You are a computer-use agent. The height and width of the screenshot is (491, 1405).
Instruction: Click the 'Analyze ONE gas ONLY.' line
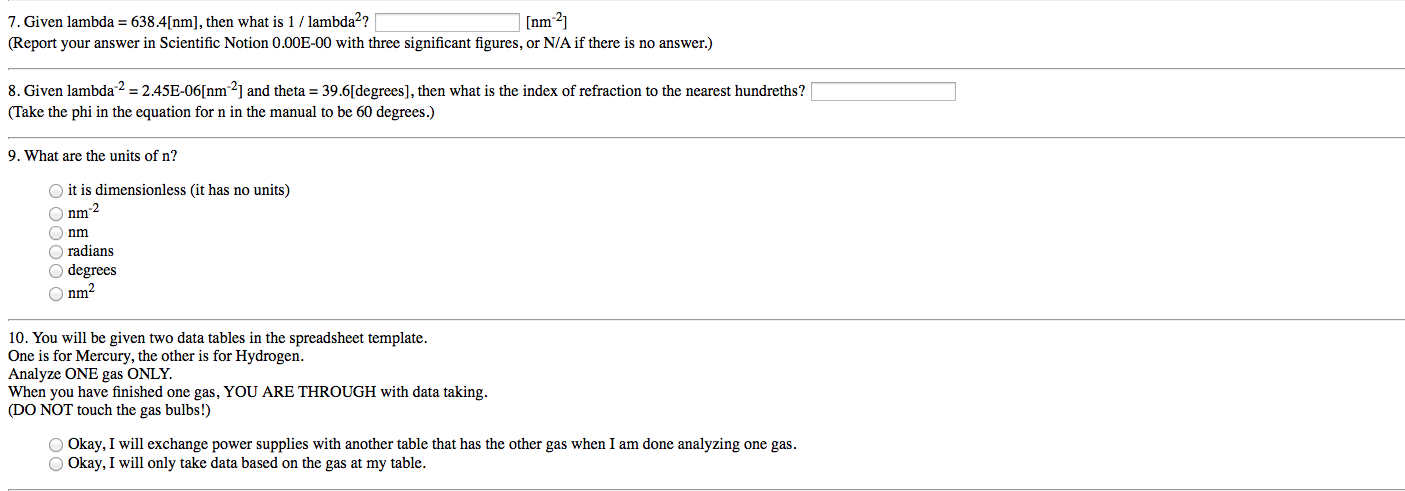(x=90, y=374)
